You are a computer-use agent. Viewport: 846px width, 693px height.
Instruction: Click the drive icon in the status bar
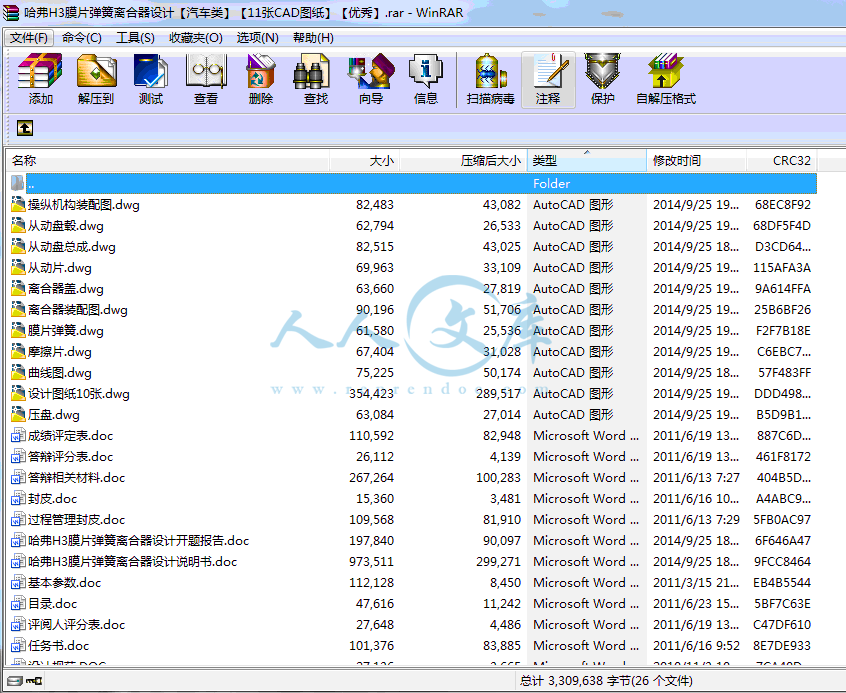coord(15,681)
